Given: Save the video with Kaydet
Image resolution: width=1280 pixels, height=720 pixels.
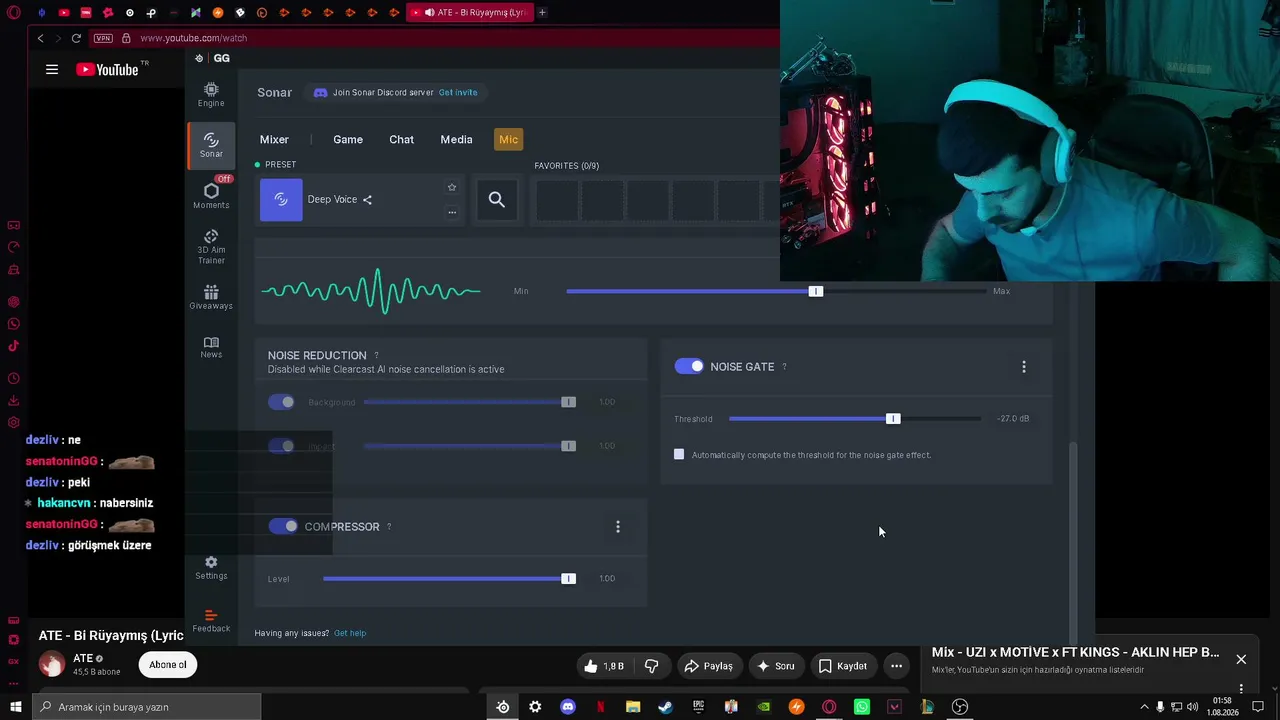Looking at the screenshot, I should click(842, 666).
